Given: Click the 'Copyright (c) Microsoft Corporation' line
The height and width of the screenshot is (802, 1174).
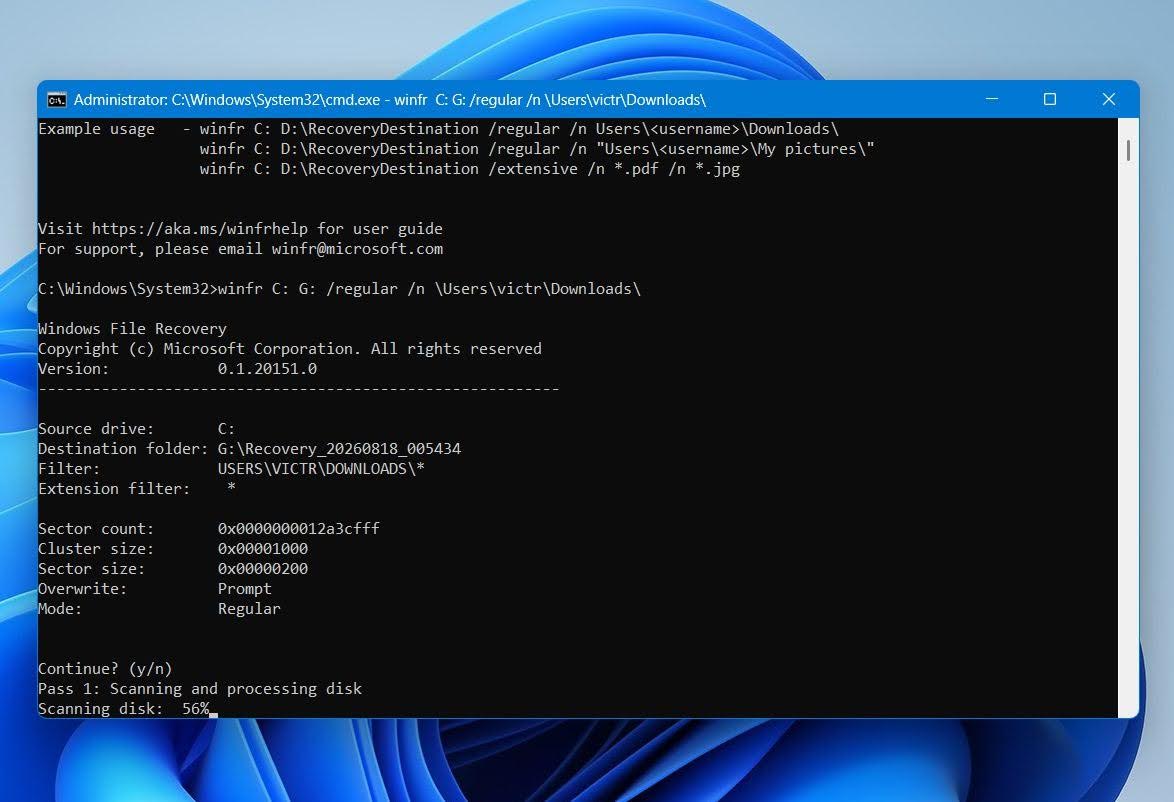Looking at the screenshot, I should click(x=290, y=349).
